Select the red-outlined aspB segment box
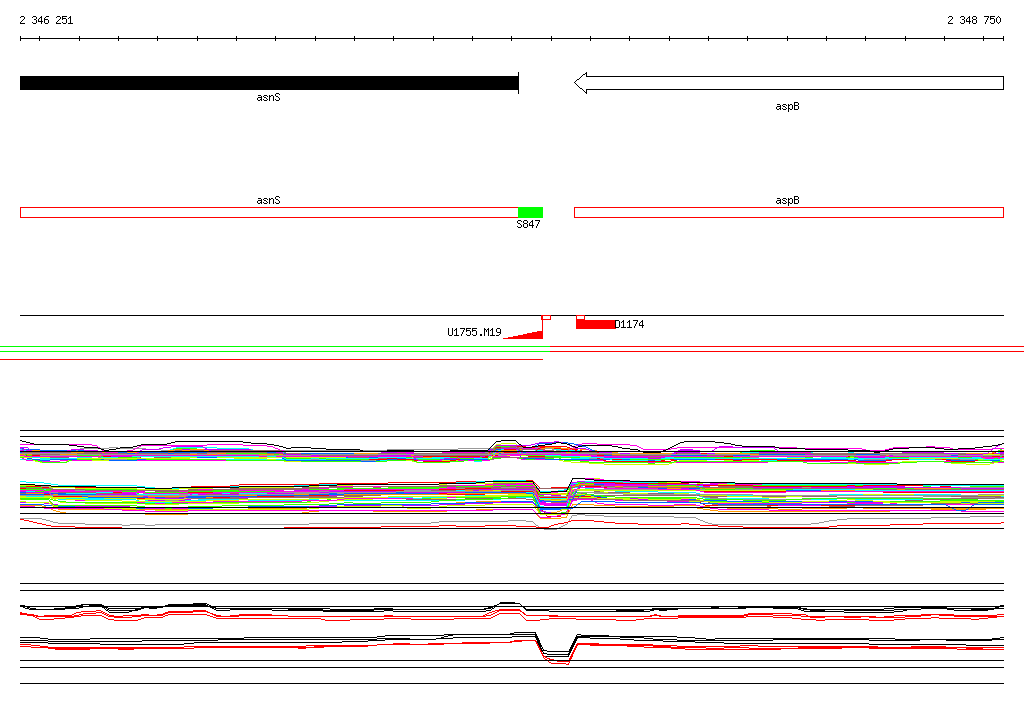 (789, 212)
